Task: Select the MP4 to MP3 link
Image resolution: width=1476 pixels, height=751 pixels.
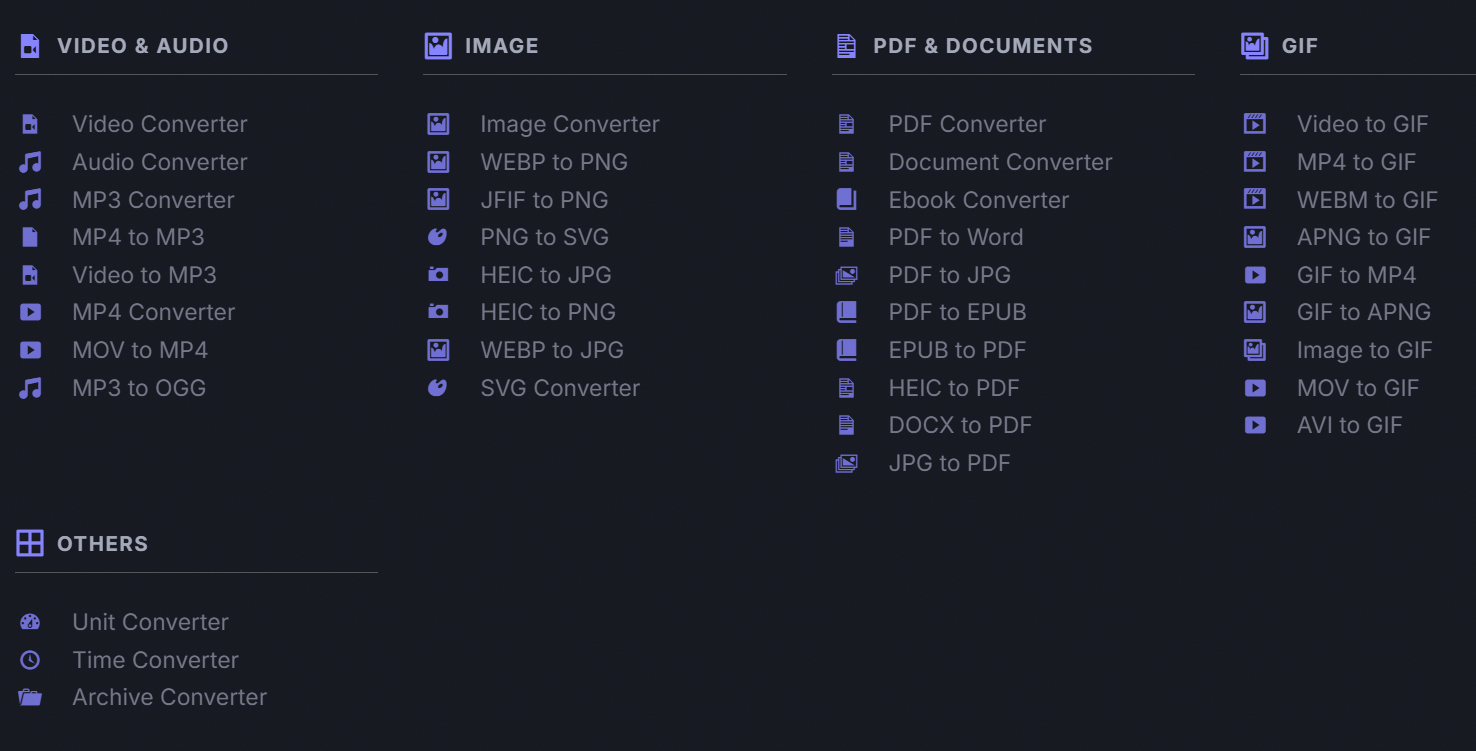Action: (138, 237)
